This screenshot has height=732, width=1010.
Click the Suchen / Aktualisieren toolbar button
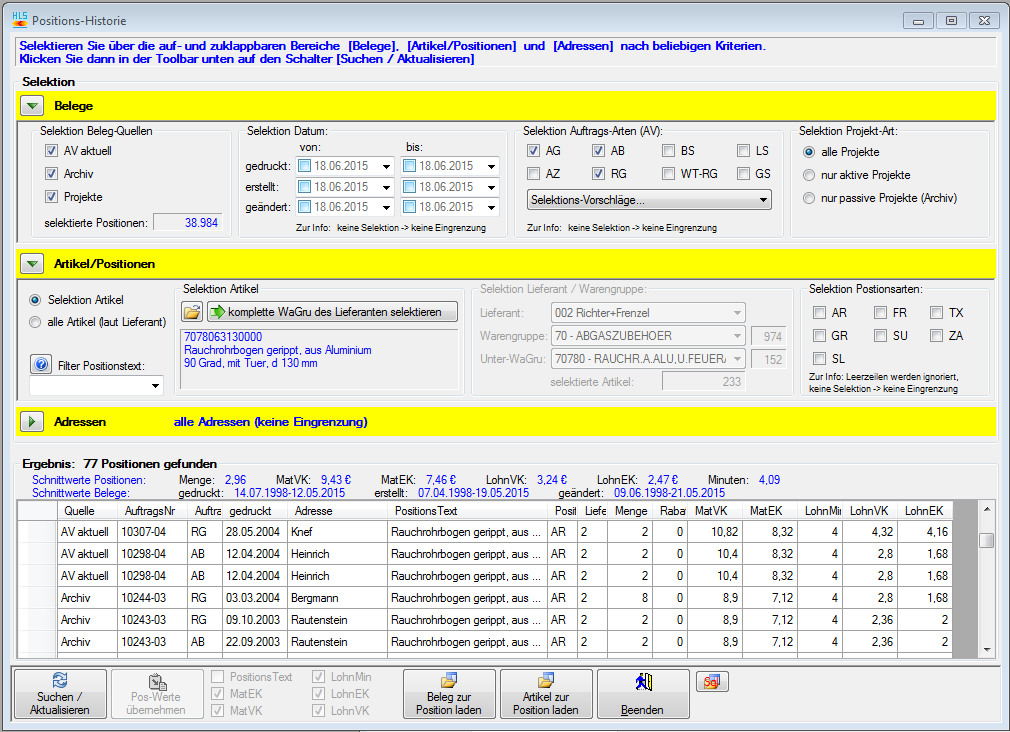[x=61, y=694]
